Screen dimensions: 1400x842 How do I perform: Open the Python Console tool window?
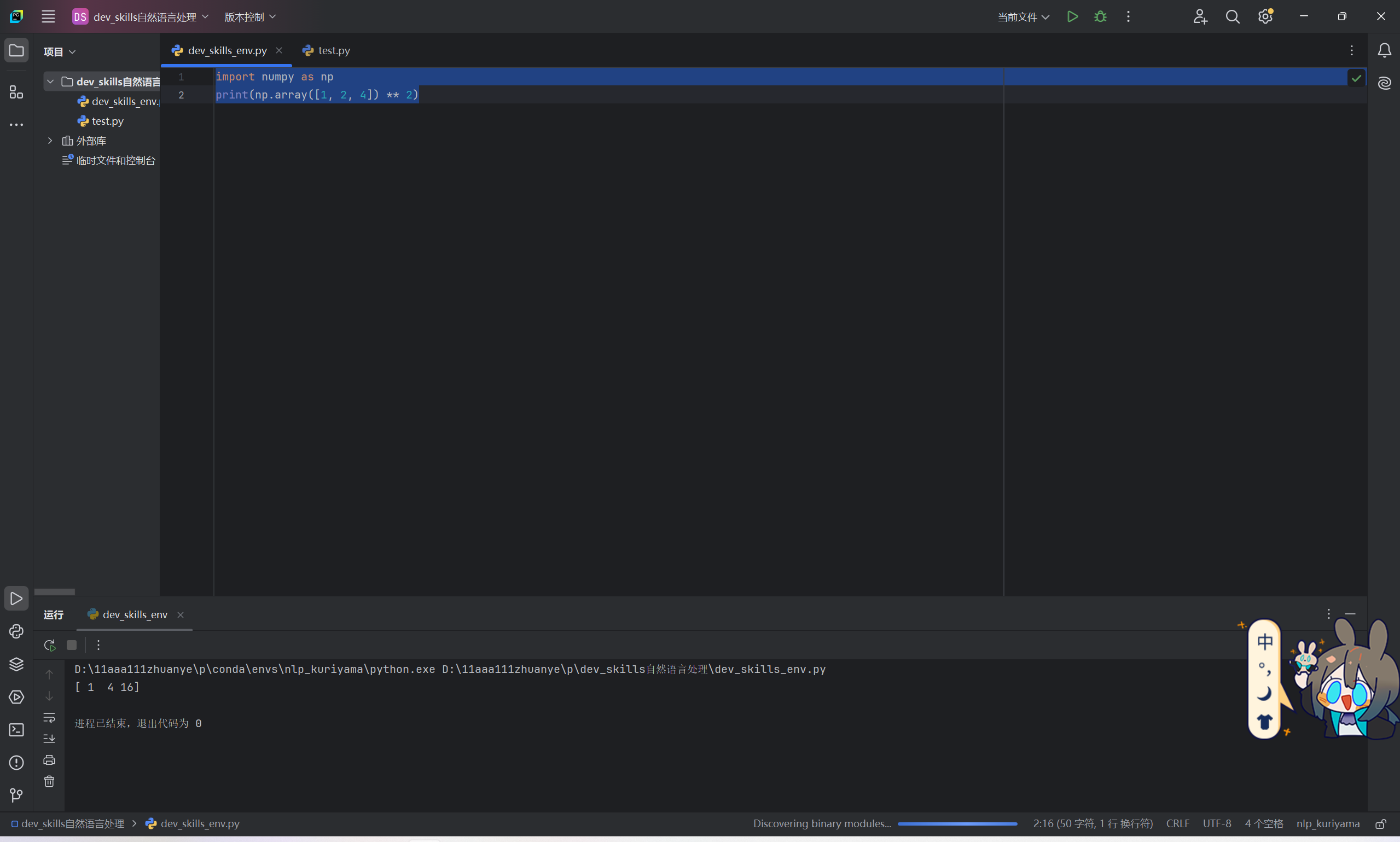pos(16,631)
